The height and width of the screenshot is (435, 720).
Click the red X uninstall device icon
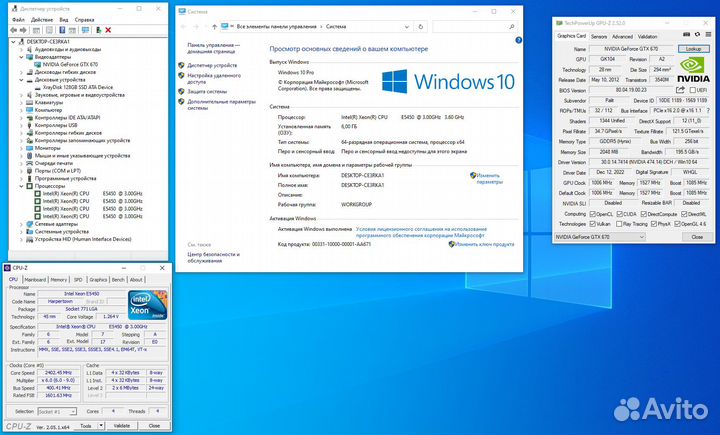click(x=108, y=30)
